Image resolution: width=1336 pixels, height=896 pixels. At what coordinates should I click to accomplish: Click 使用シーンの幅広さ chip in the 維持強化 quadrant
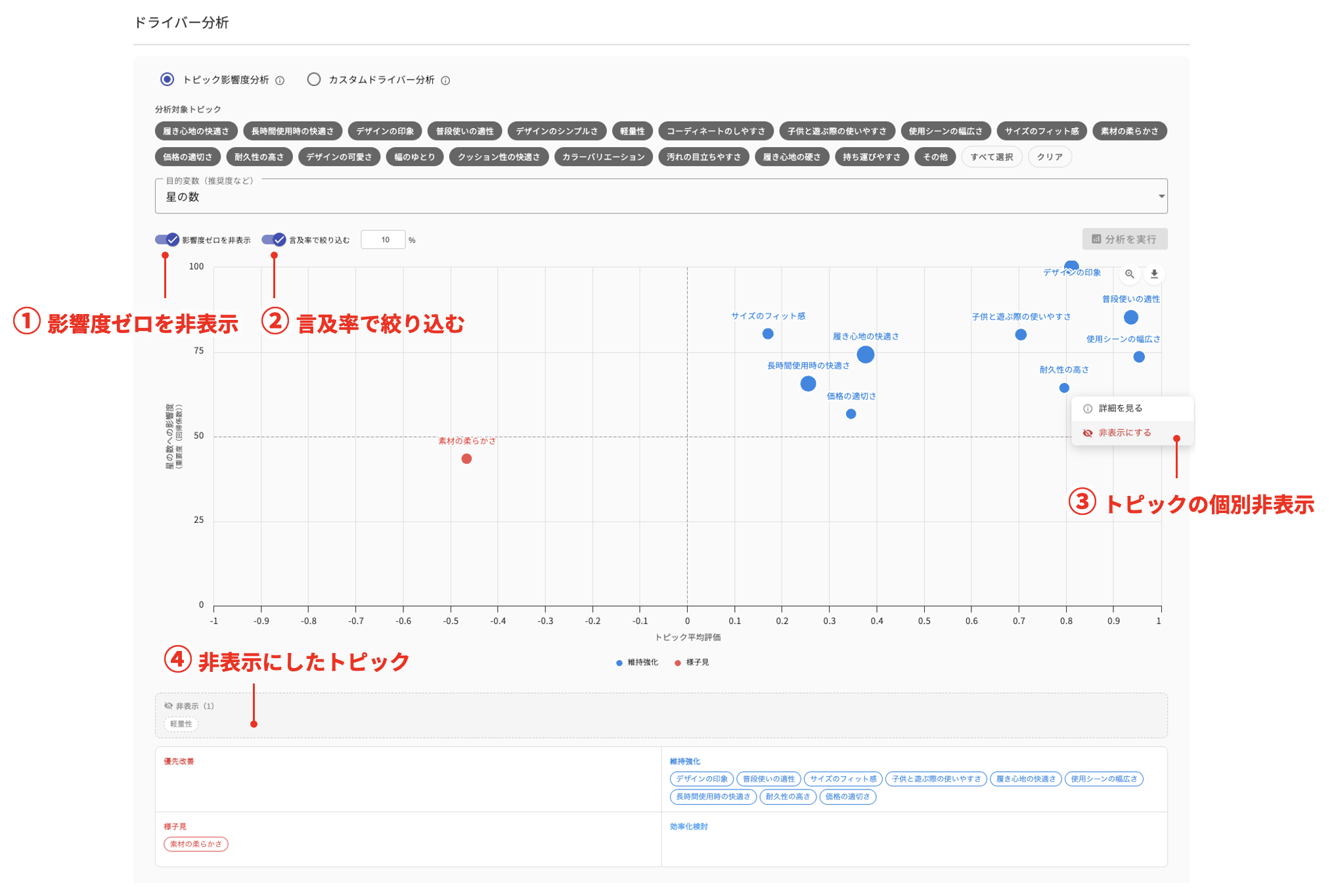(x=1104, y=779)
